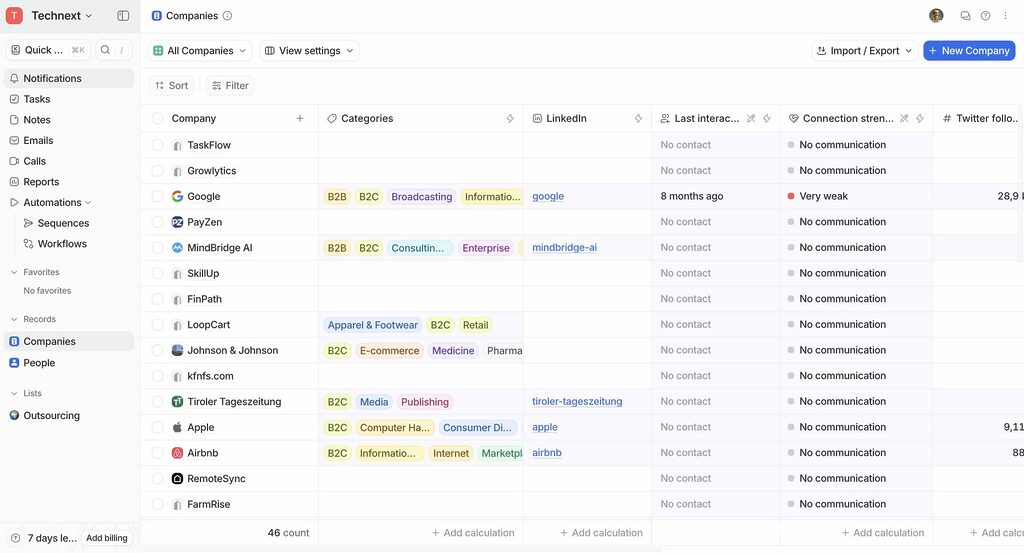Click the lightning icon in Connection strength header
The width and height of the screenshot is (1024, 553).
coord(920,118)
